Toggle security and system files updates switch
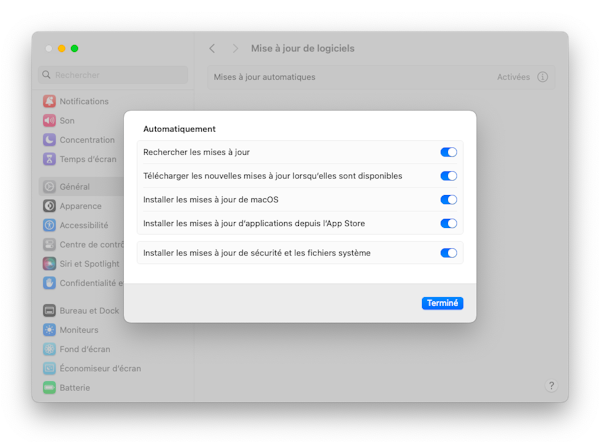This screenshot has width=608, height=442. (x=448, y=253)
